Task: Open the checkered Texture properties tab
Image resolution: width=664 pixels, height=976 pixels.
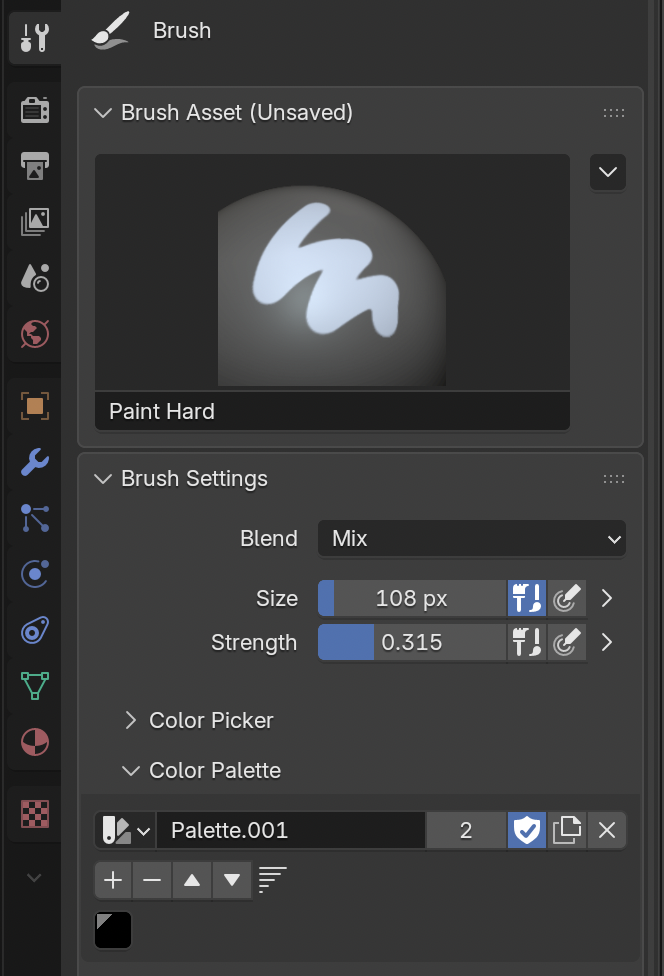Action: click(35, 814)
